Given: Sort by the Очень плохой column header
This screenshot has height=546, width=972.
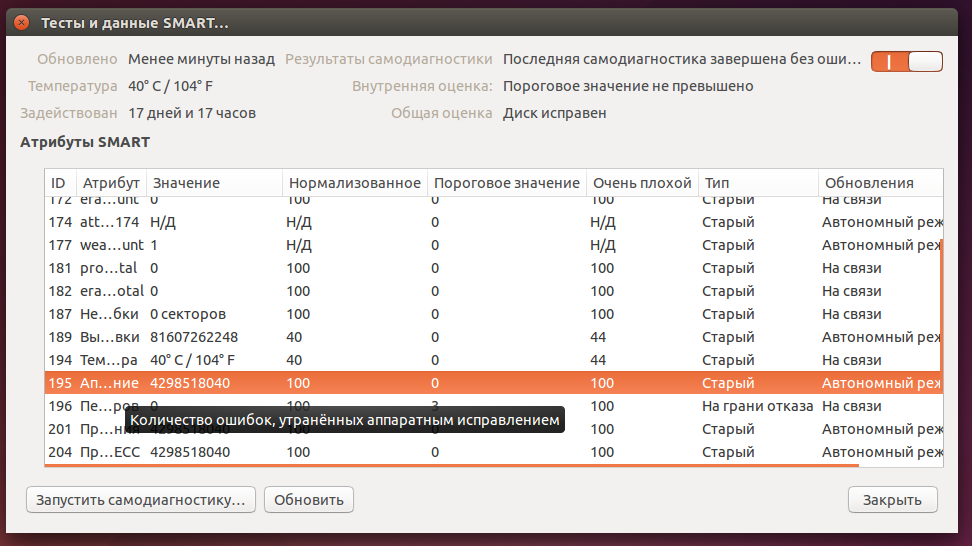Looking at the screenshot, I should click(641, 183).
